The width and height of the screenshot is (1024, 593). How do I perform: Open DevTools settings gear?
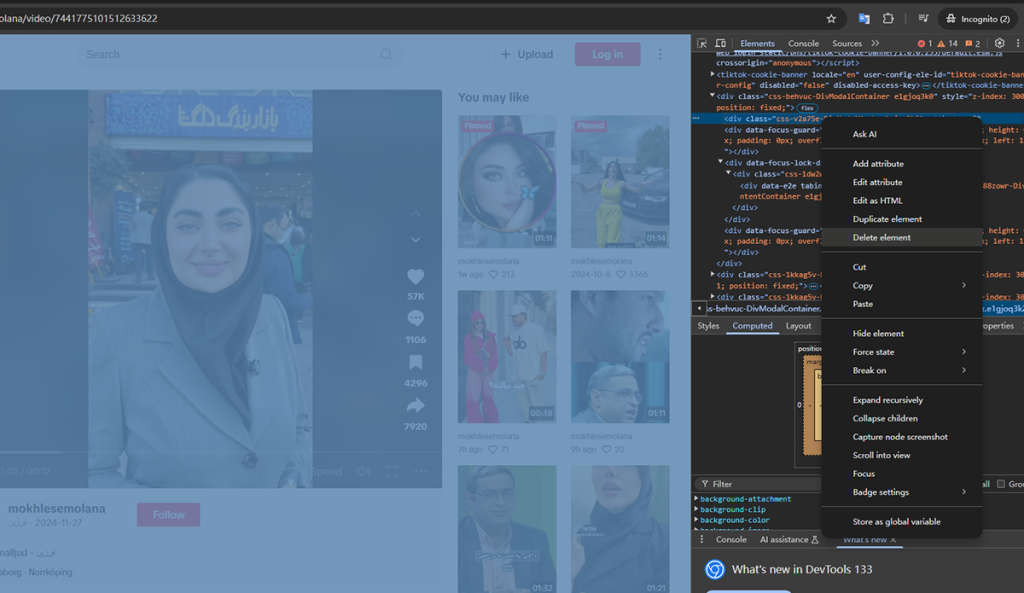point(999,44)
